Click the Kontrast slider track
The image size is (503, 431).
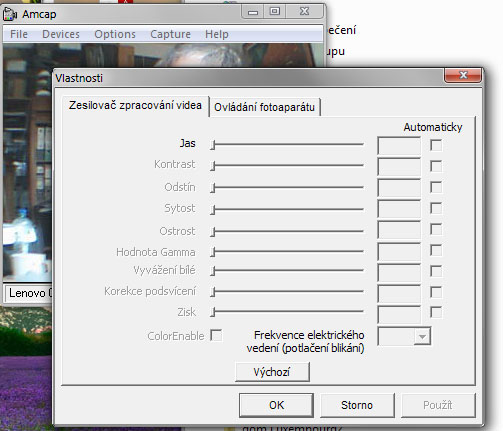coord(287,165)
